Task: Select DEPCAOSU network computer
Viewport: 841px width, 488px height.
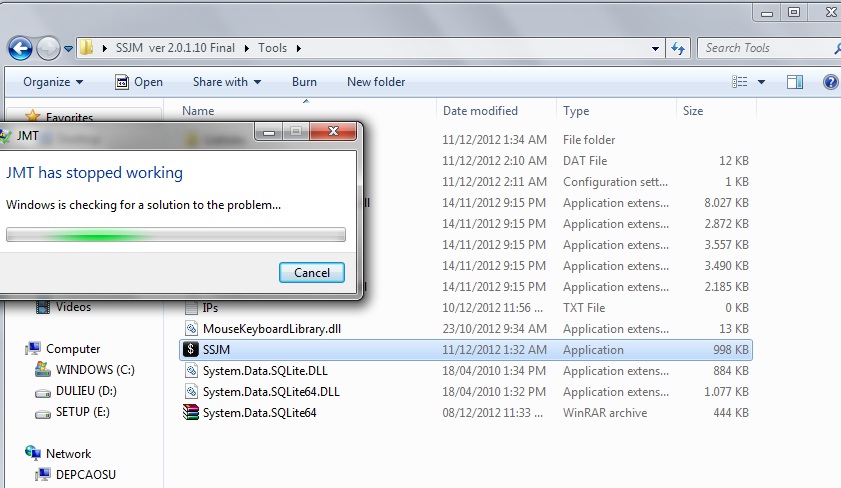Action: click(x=86, y=475)
